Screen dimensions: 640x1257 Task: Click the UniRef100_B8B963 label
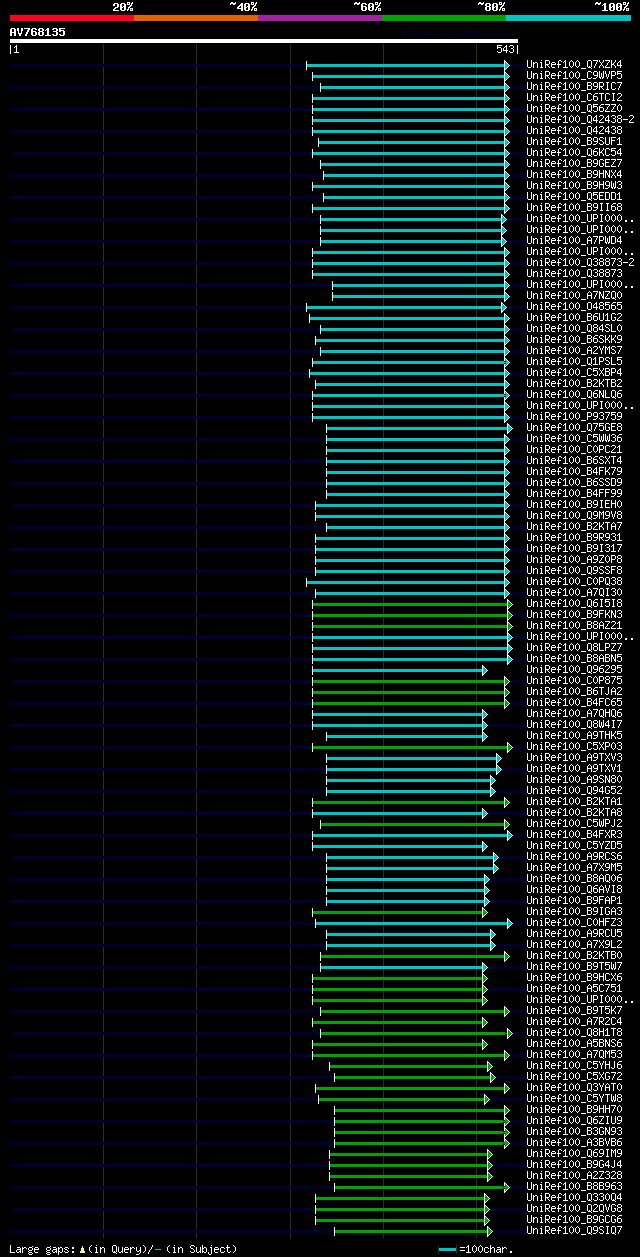[574, 1186]
